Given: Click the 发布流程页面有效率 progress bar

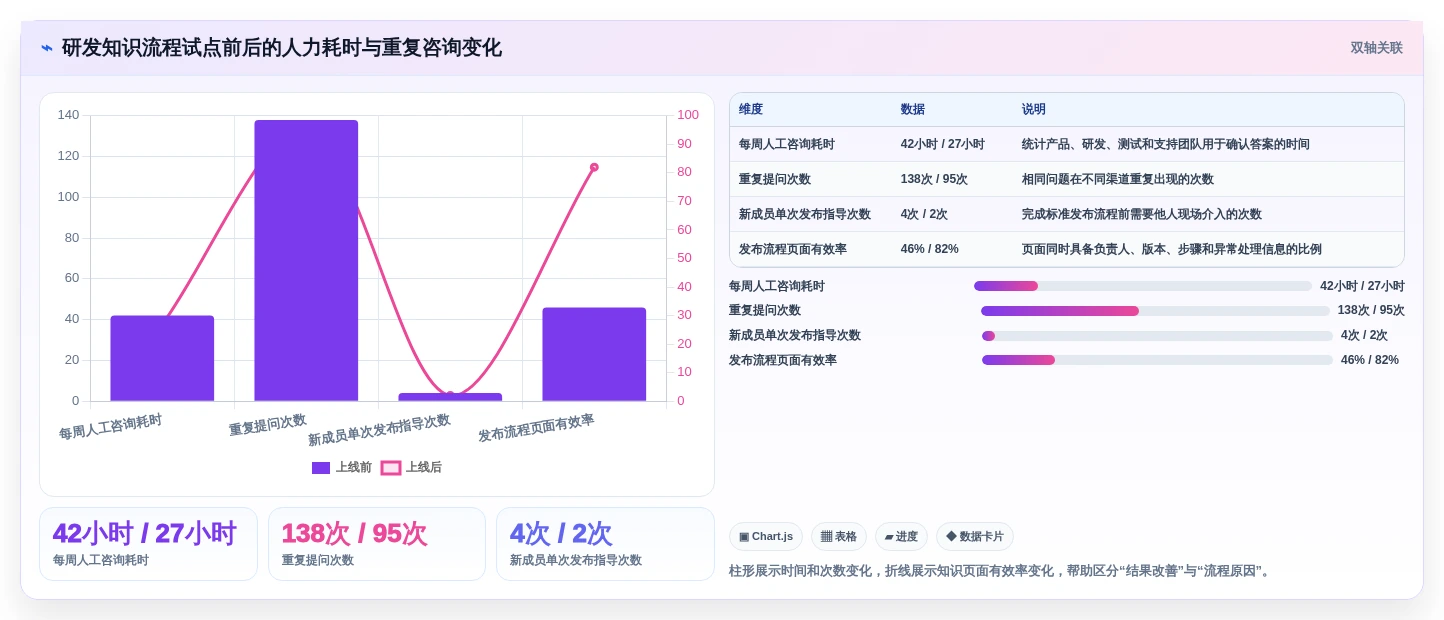Looking at the screenshot, I should [1157, 360].
